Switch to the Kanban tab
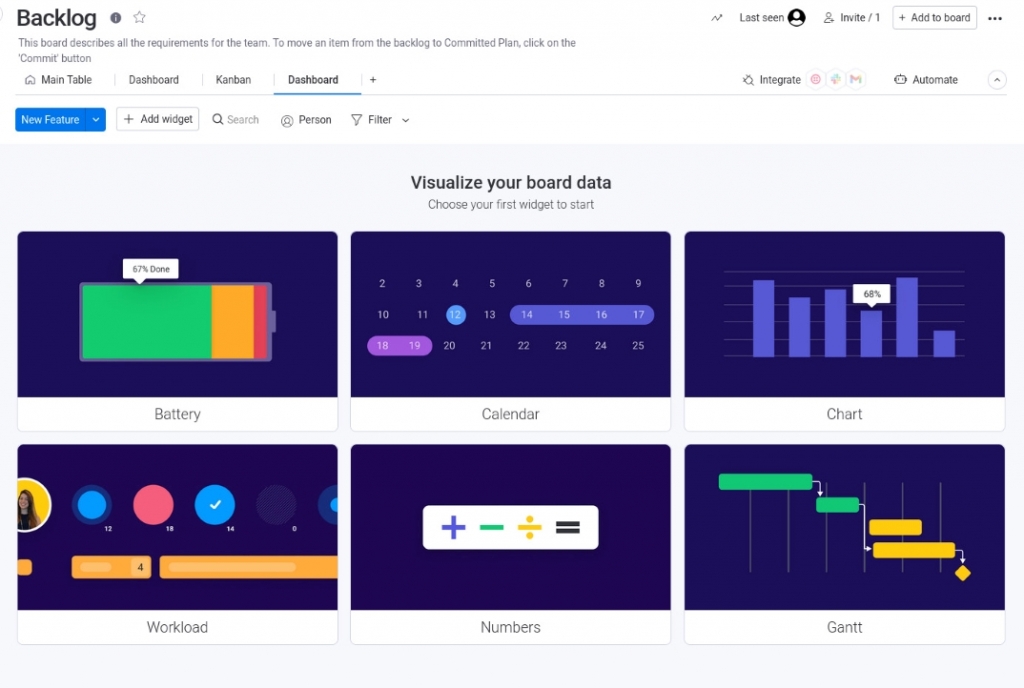The height and width of the screenshot is (688, 1024). click(233, 80)
